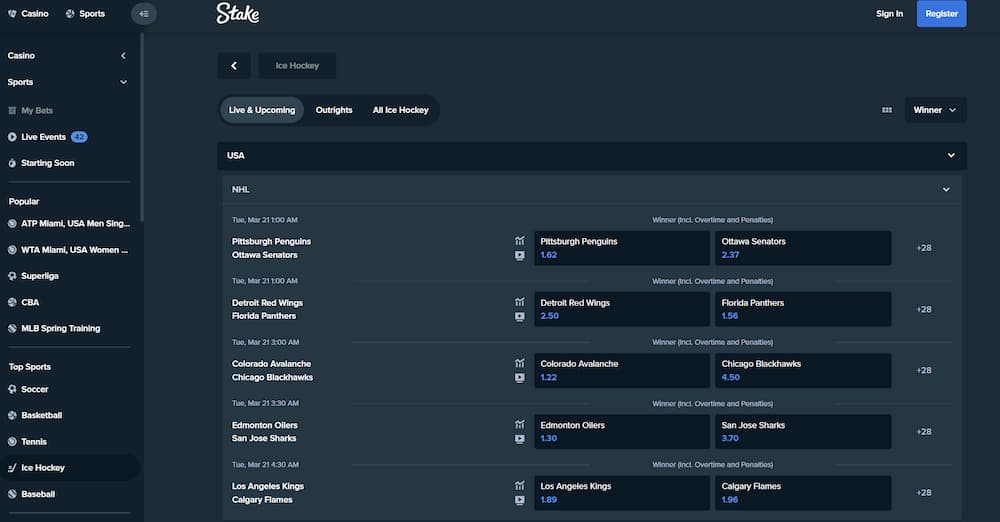
Task: Bet on Florida Panthers at 1.56
Action: [803, 309]
